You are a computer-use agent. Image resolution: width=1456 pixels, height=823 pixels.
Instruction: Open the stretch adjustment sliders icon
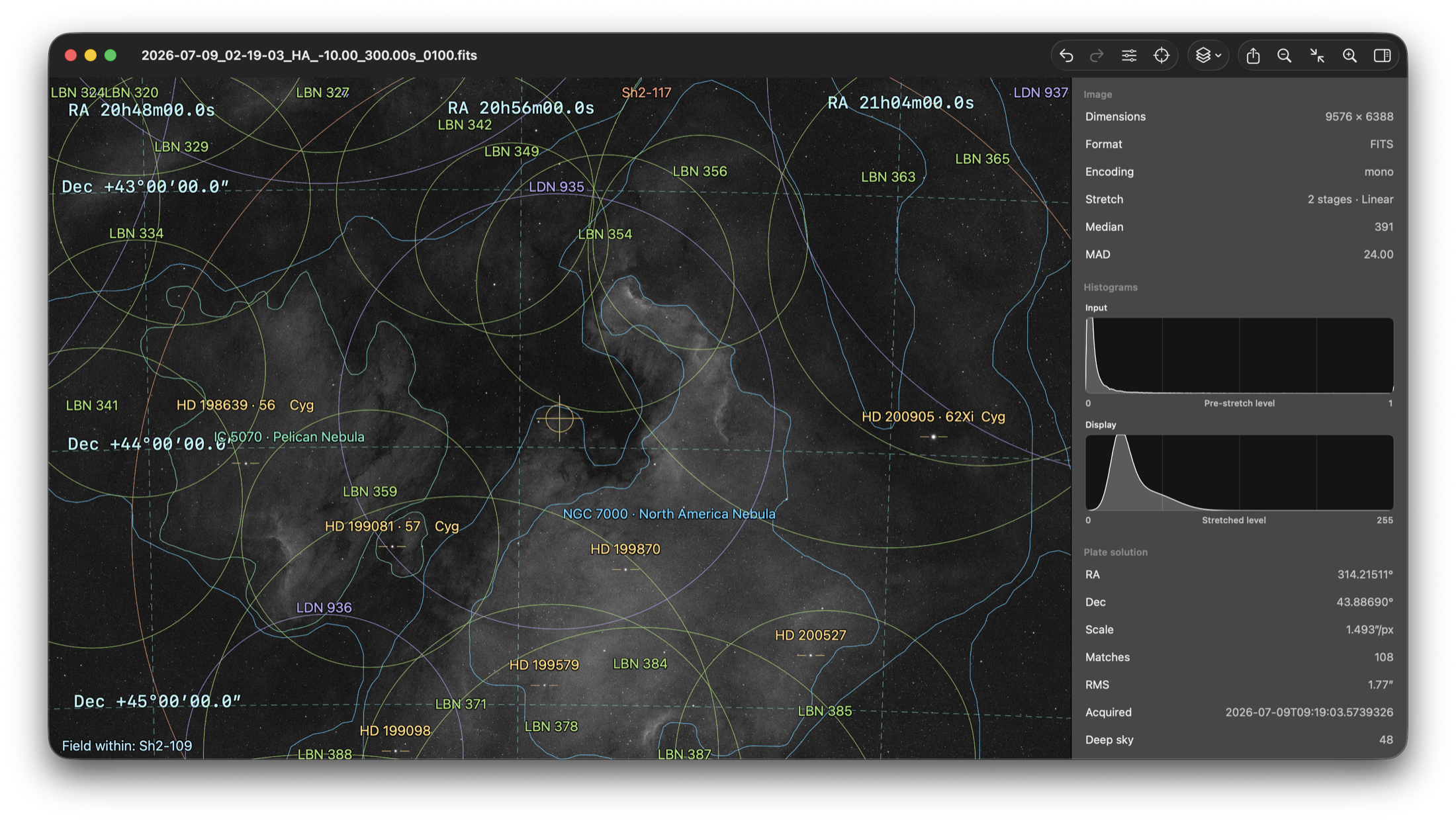(1129, 56)
